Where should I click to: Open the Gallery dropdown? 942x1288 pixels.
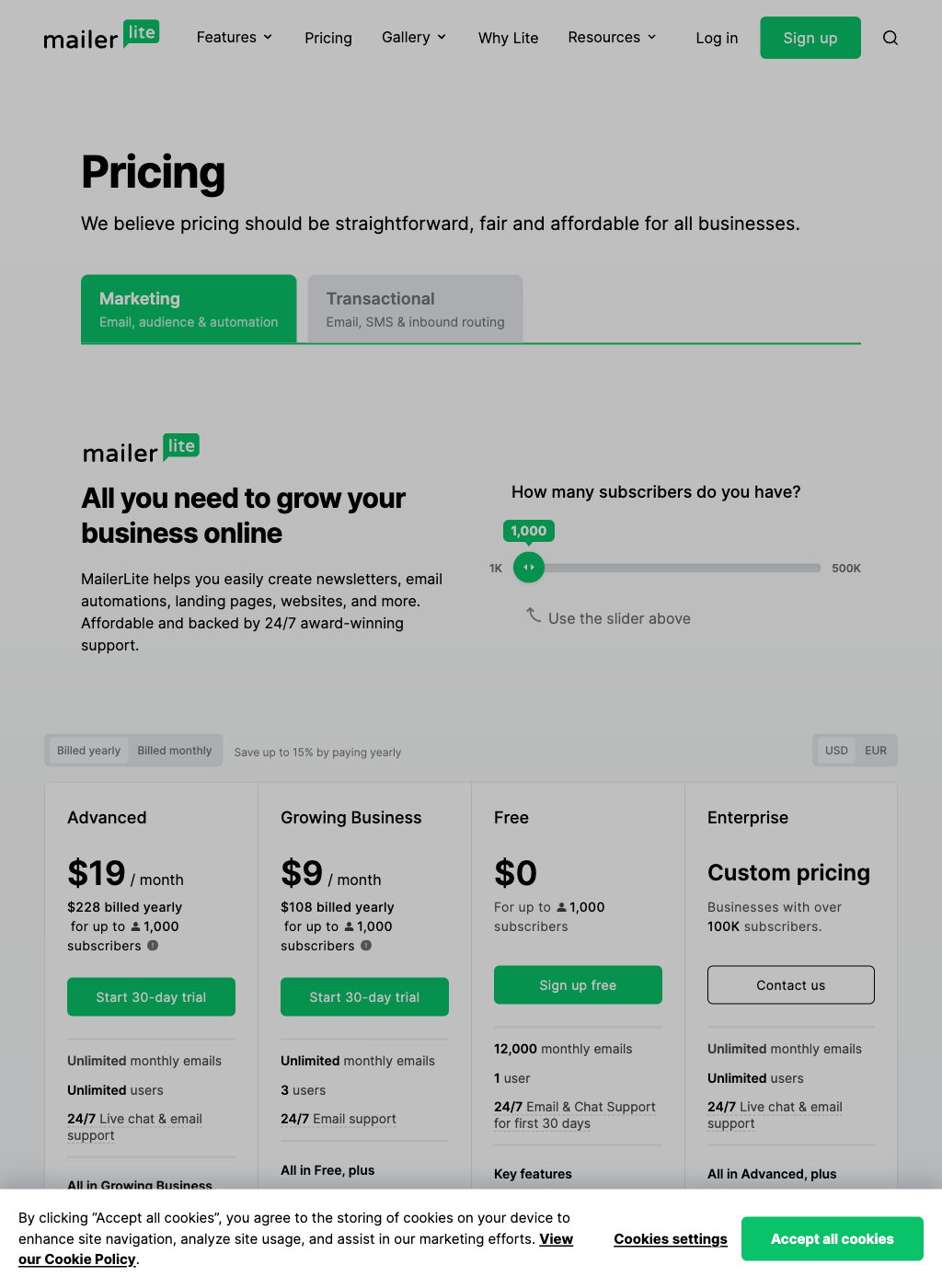point(414,38)
